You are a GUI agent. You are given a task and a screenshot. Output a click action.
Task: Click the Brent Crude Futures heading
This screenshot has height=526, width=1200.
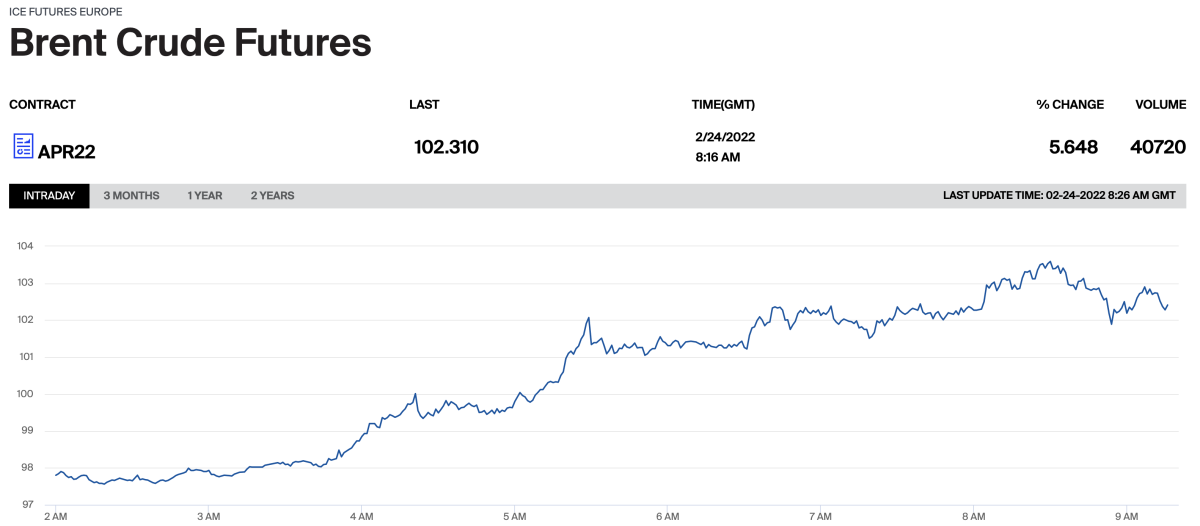190,43
